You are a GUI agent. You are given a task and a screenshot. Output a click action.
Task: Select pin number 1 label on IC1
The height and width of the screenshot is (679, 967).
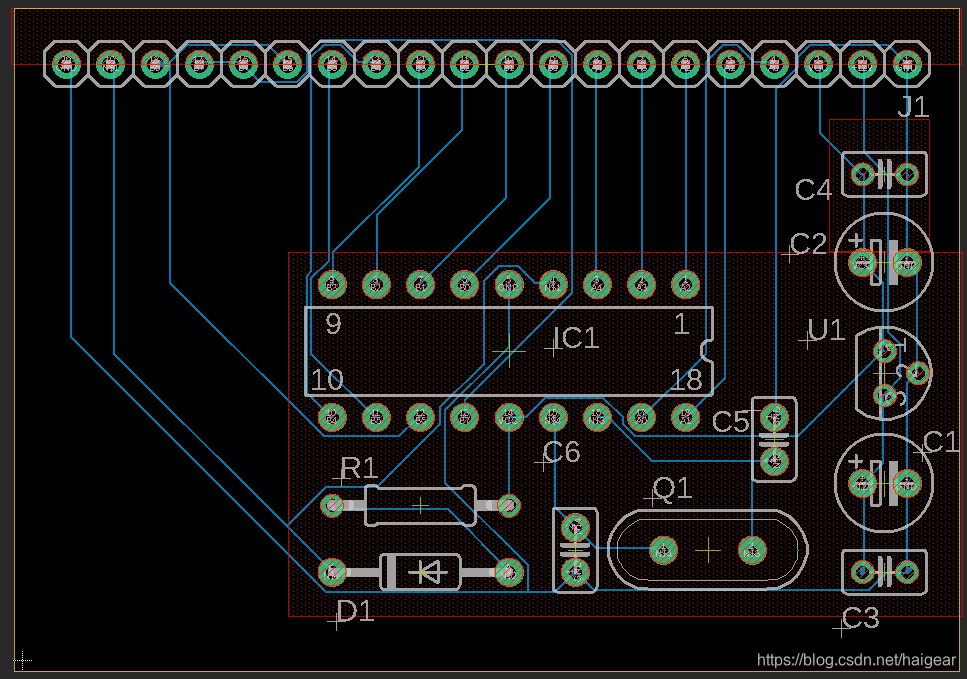pyautogui.click(x=681, y=324)
